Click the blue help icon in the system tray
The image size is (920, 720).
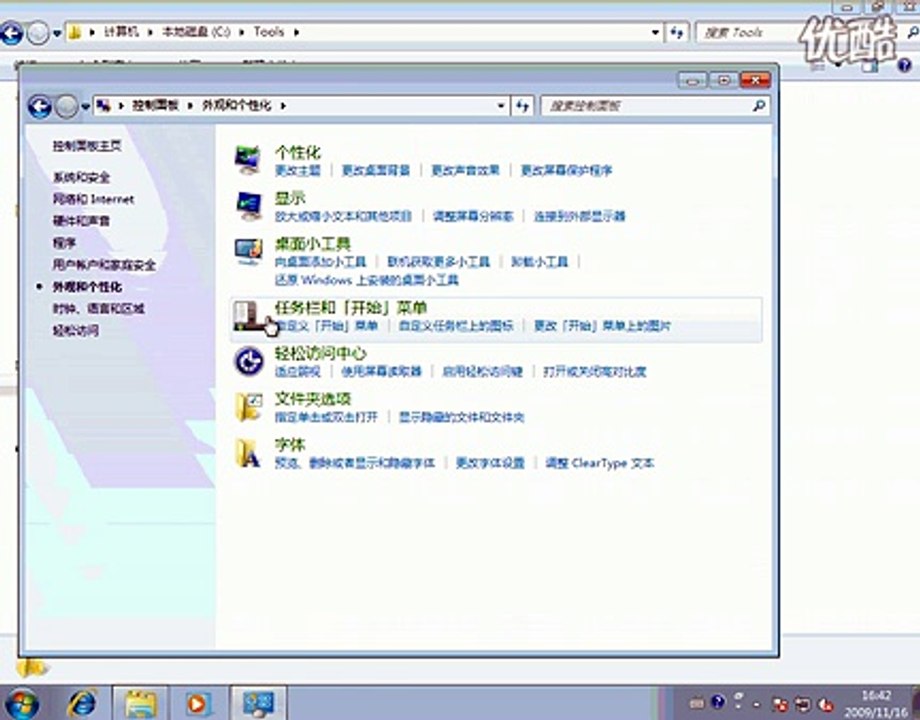[718, 702]
